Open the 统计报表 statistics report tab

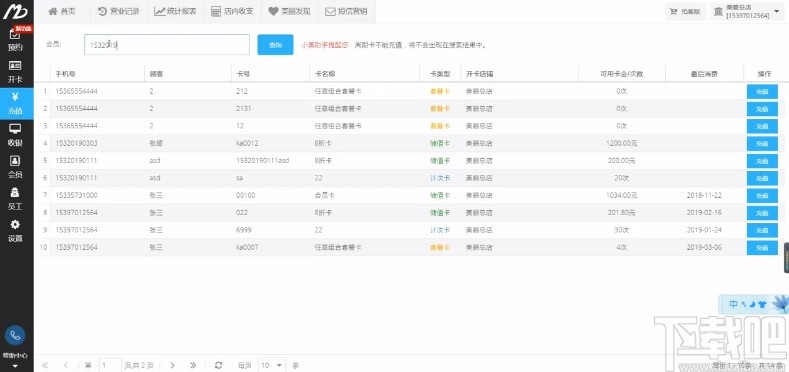176,12
